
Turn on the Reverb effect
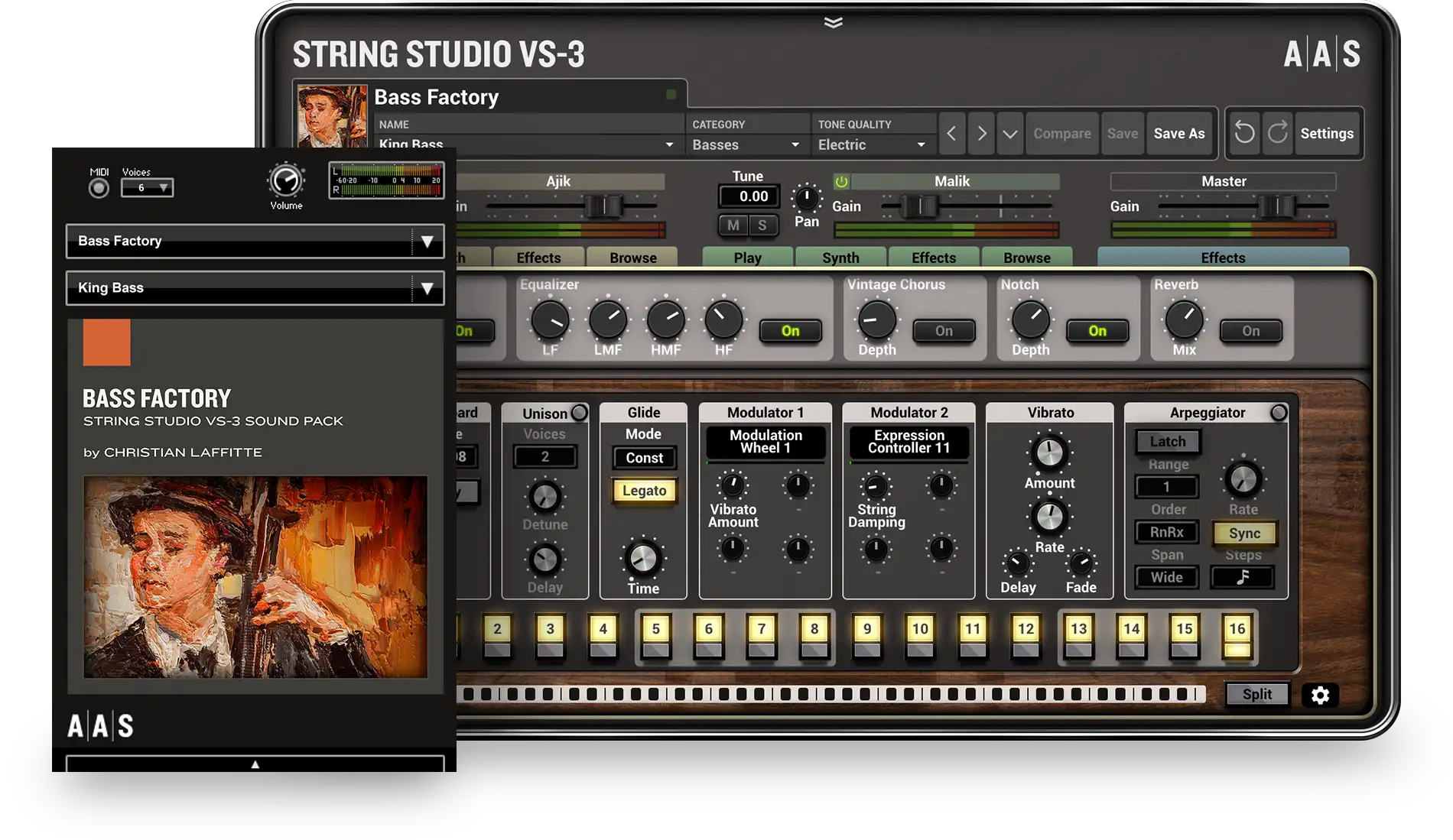click(1250, 331)
